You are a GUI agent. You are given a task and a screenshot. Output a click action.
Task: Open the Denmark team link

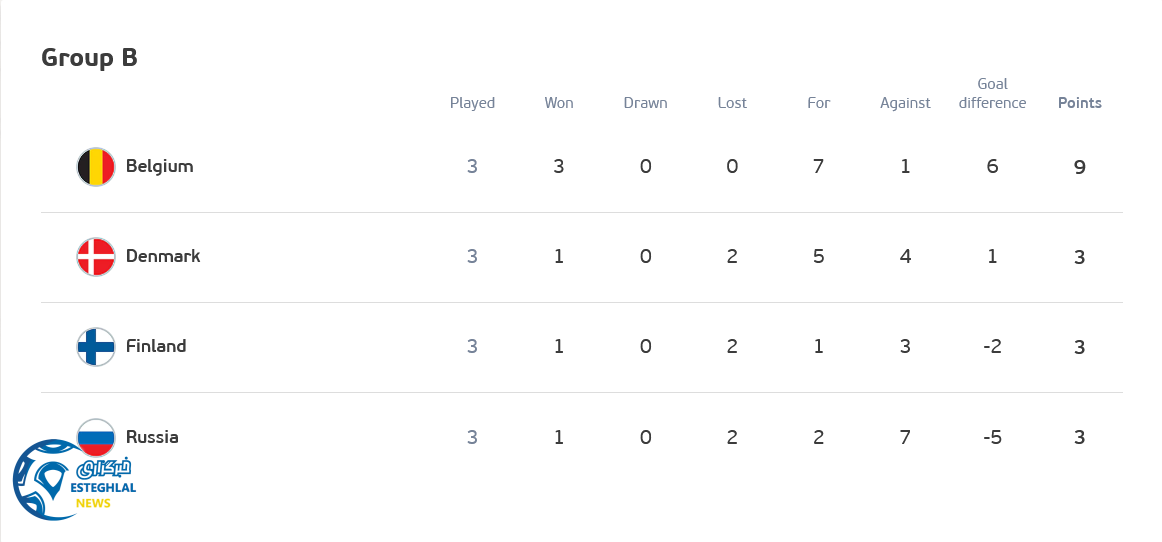[163, 256]
